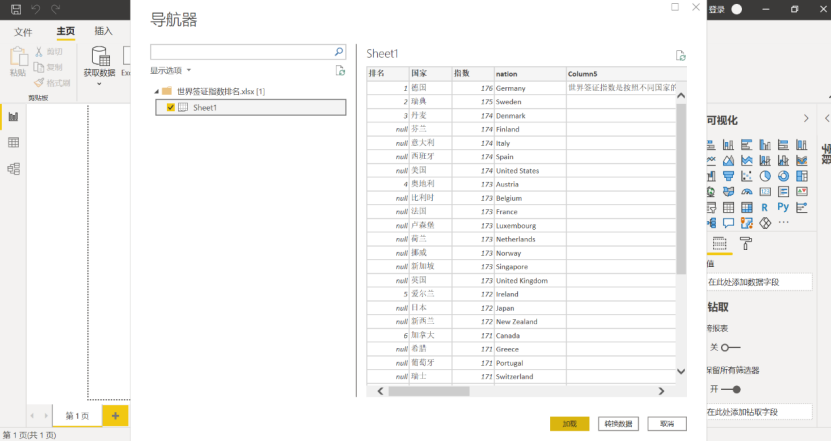Select the key influencers visual

802,207
